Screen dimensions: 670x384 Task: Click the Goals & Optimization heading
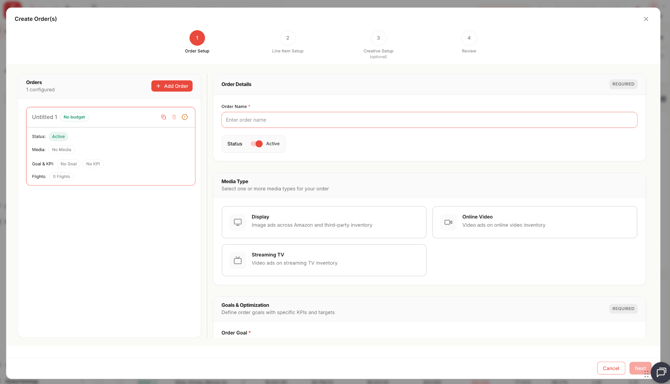click(x=245, y=305)
